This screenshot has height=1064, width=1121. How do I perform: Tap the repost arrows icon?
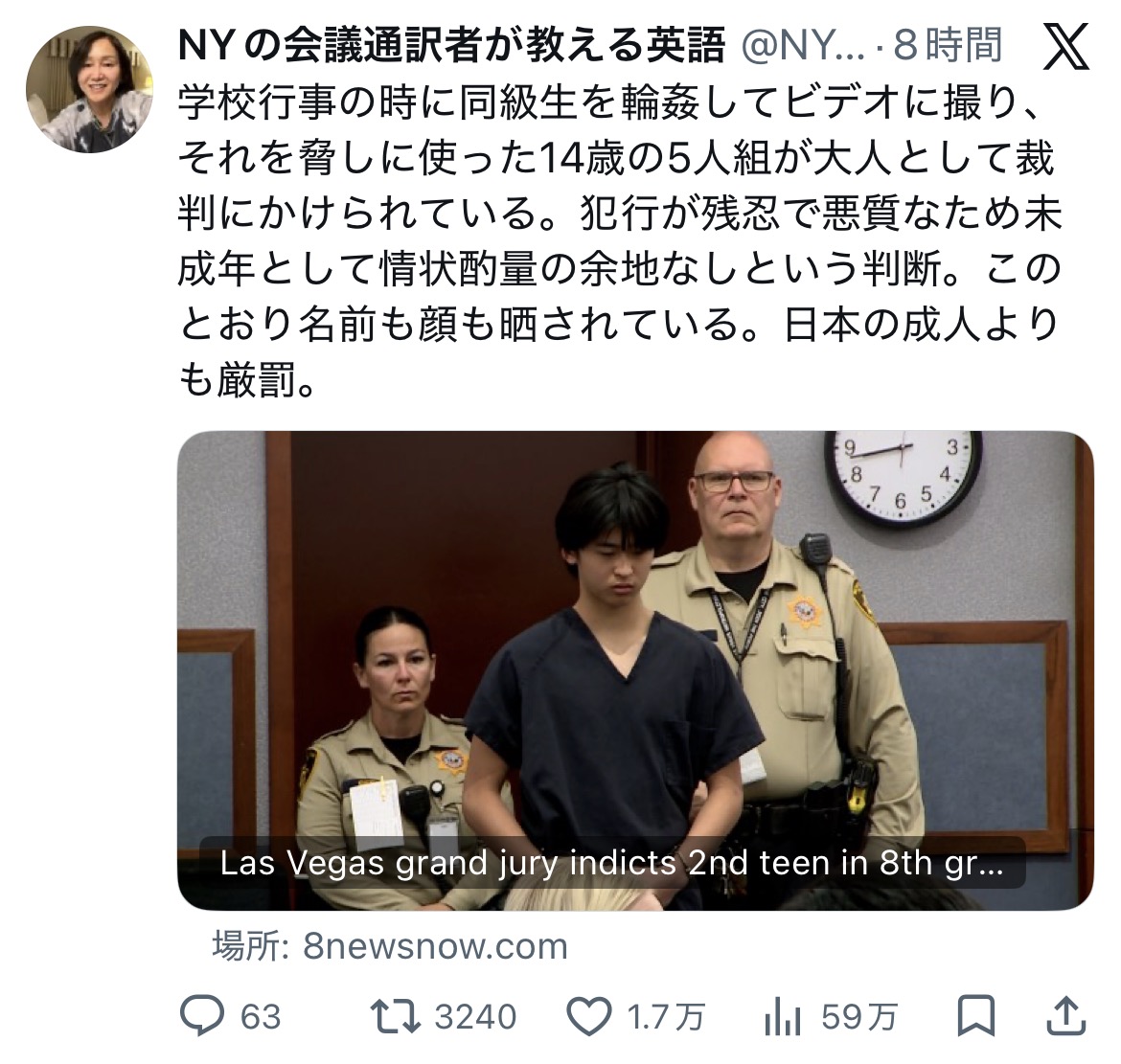396,1016
